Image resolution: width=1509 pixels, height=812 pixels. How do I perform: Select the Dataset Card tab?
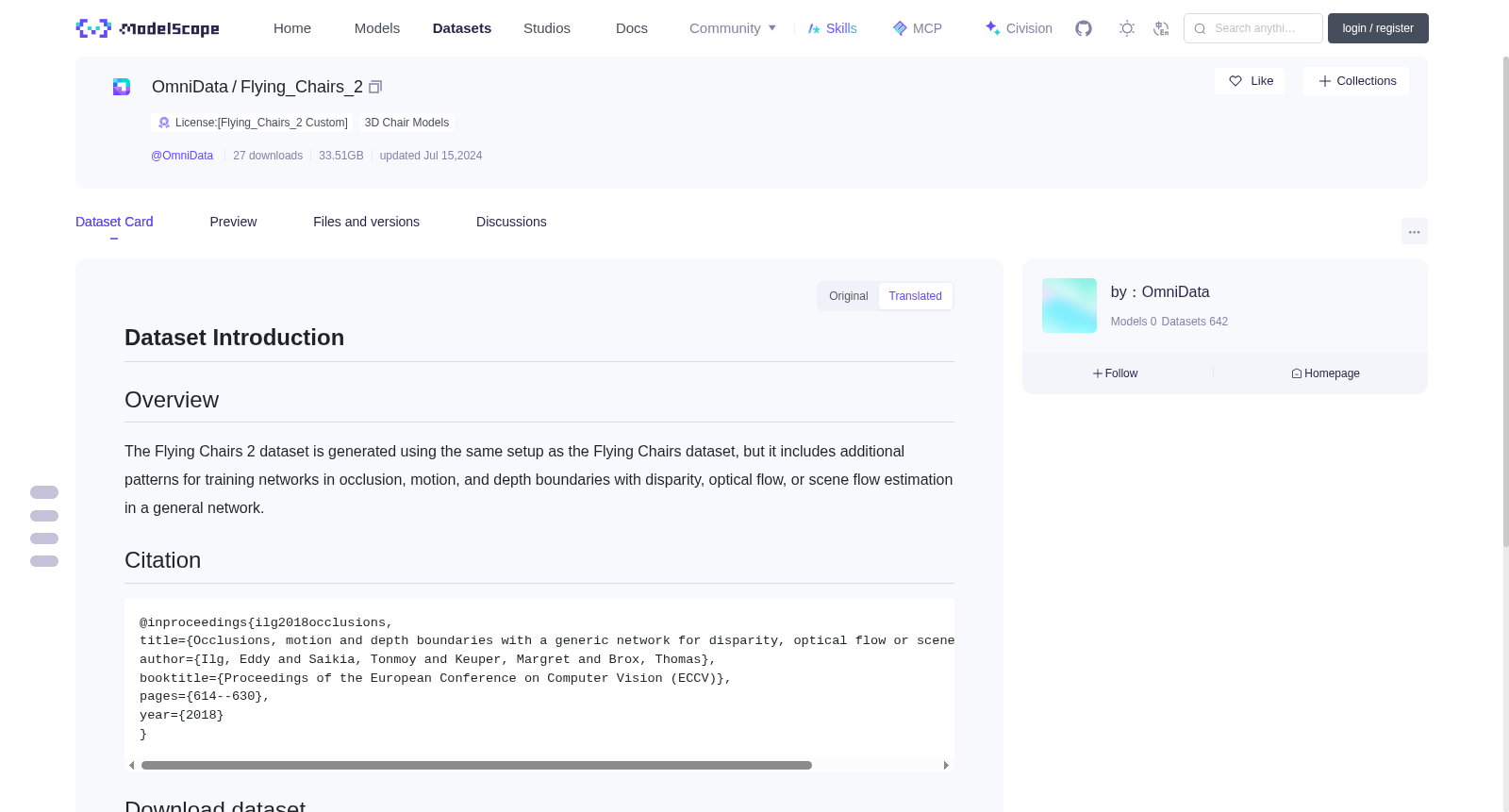(114, 222)
